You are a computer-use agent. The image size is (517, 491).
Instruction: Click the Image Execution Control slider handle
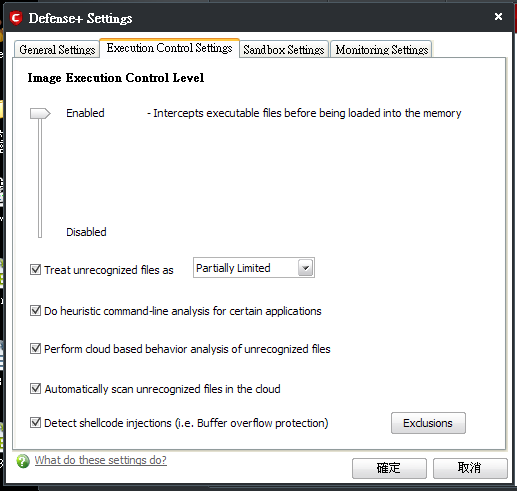tap(40, 113)
